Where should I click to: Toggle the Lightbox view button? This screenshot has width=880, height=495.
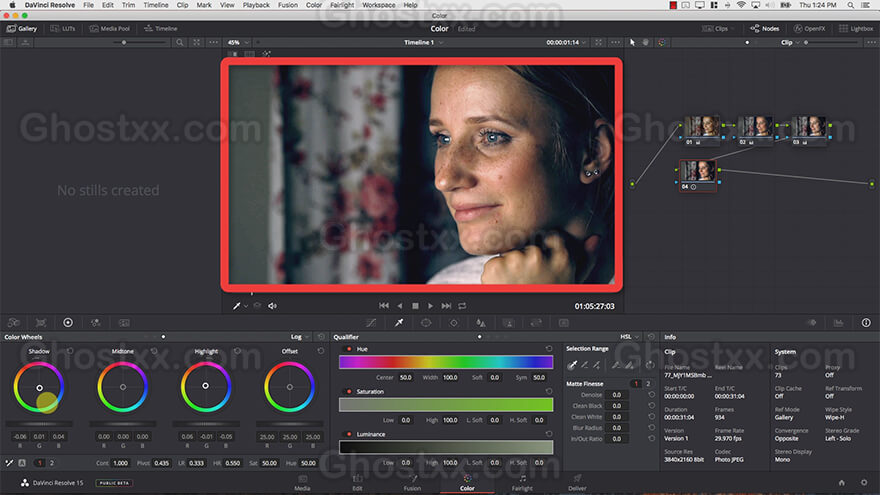coord(856,29)
